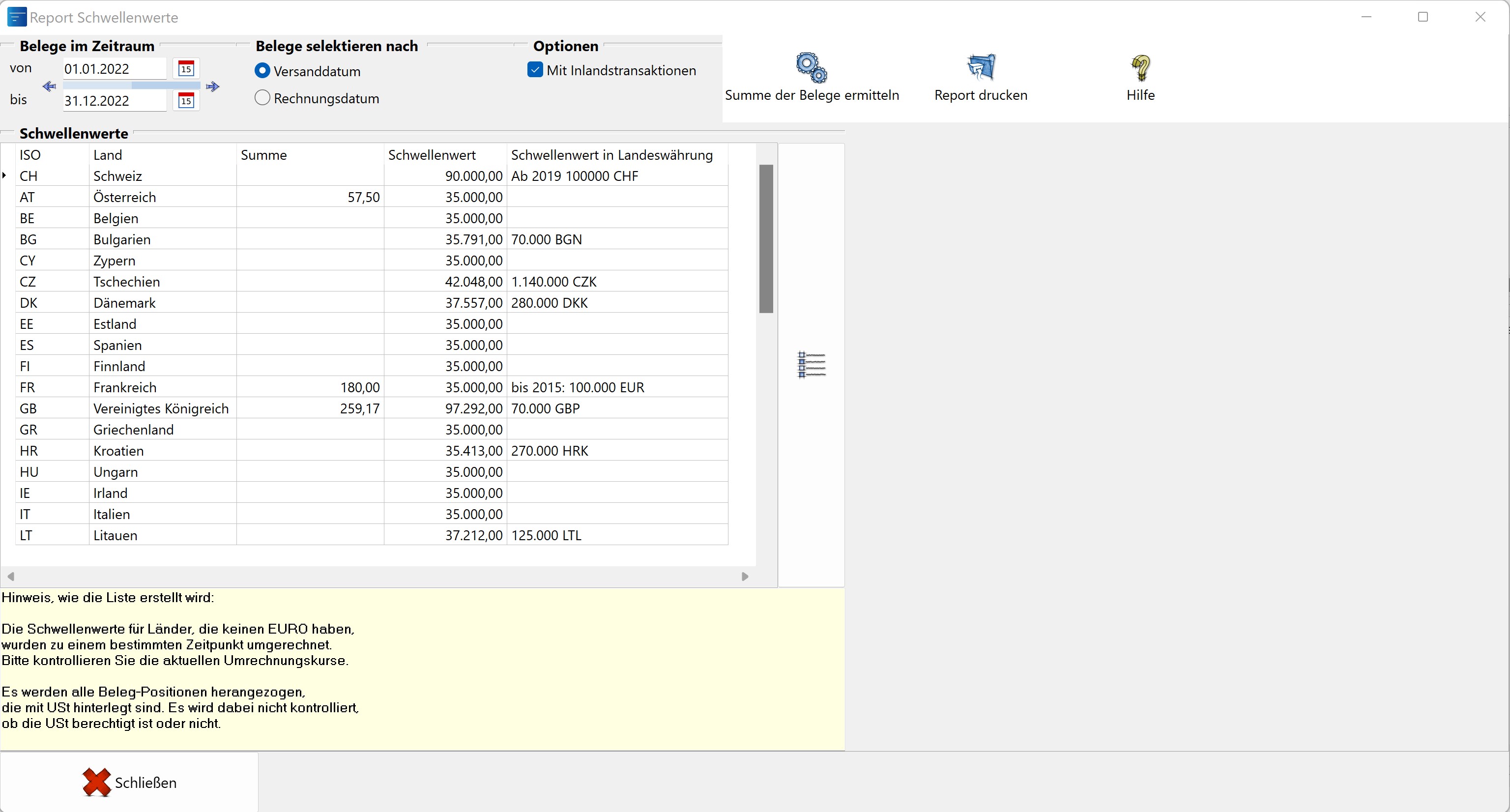Click the Hilfe button label
This screenshot has width=1510, height=812.
(1141, 95)
